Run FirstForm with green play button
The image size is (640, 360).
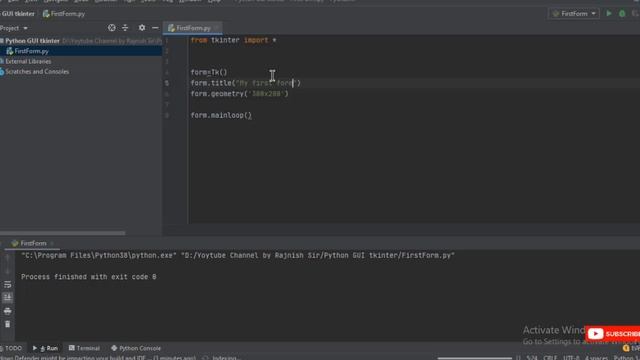point(609,13)
